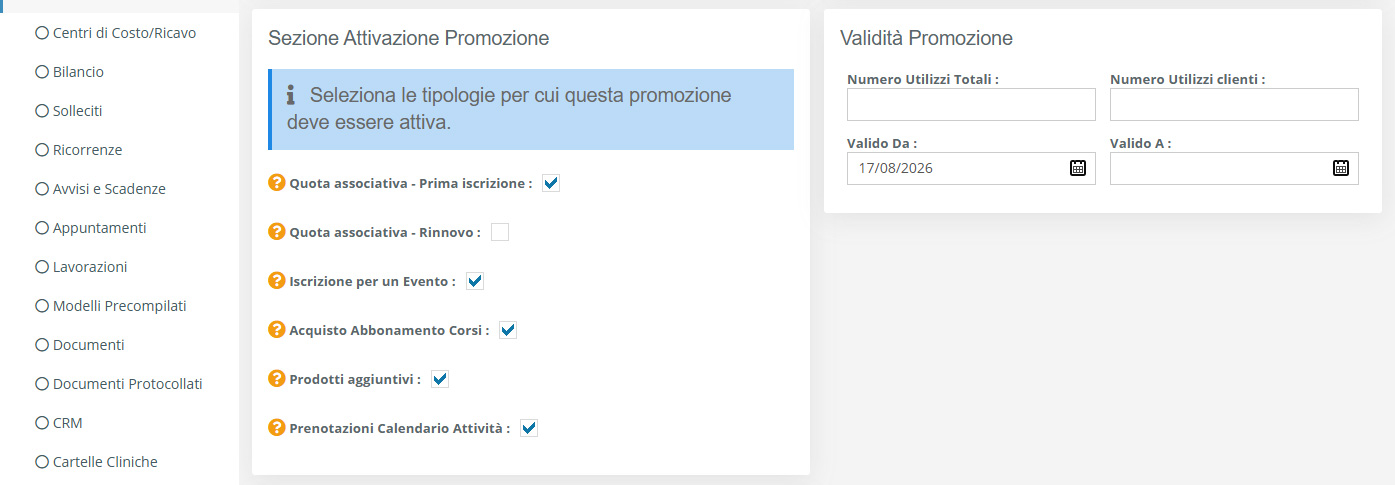Select Documenti Protocollati menu entry
This screenshot has width=1395, height=485.
click(x=119, y=384)
